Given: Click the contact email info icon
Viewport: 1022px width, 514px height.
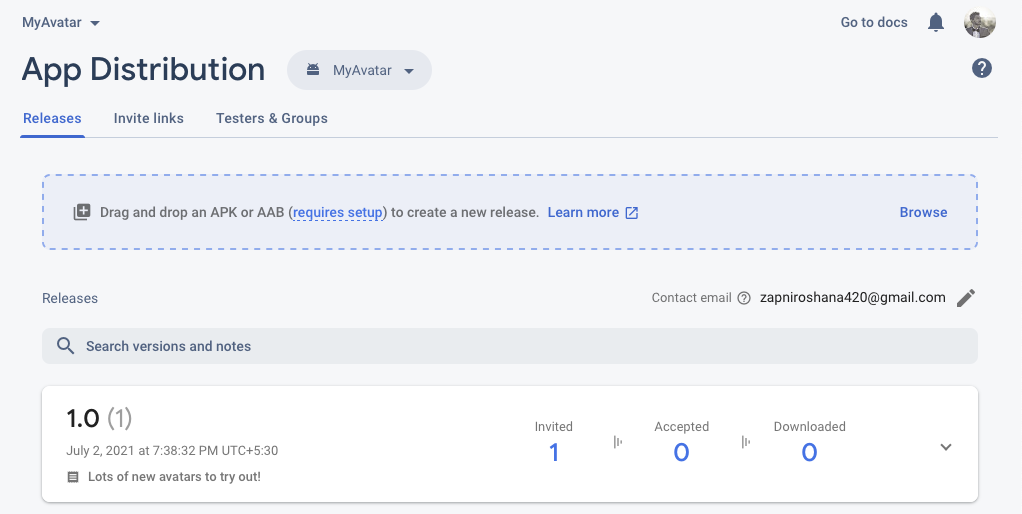Looking at the screenshot, I should pos(744,298).
